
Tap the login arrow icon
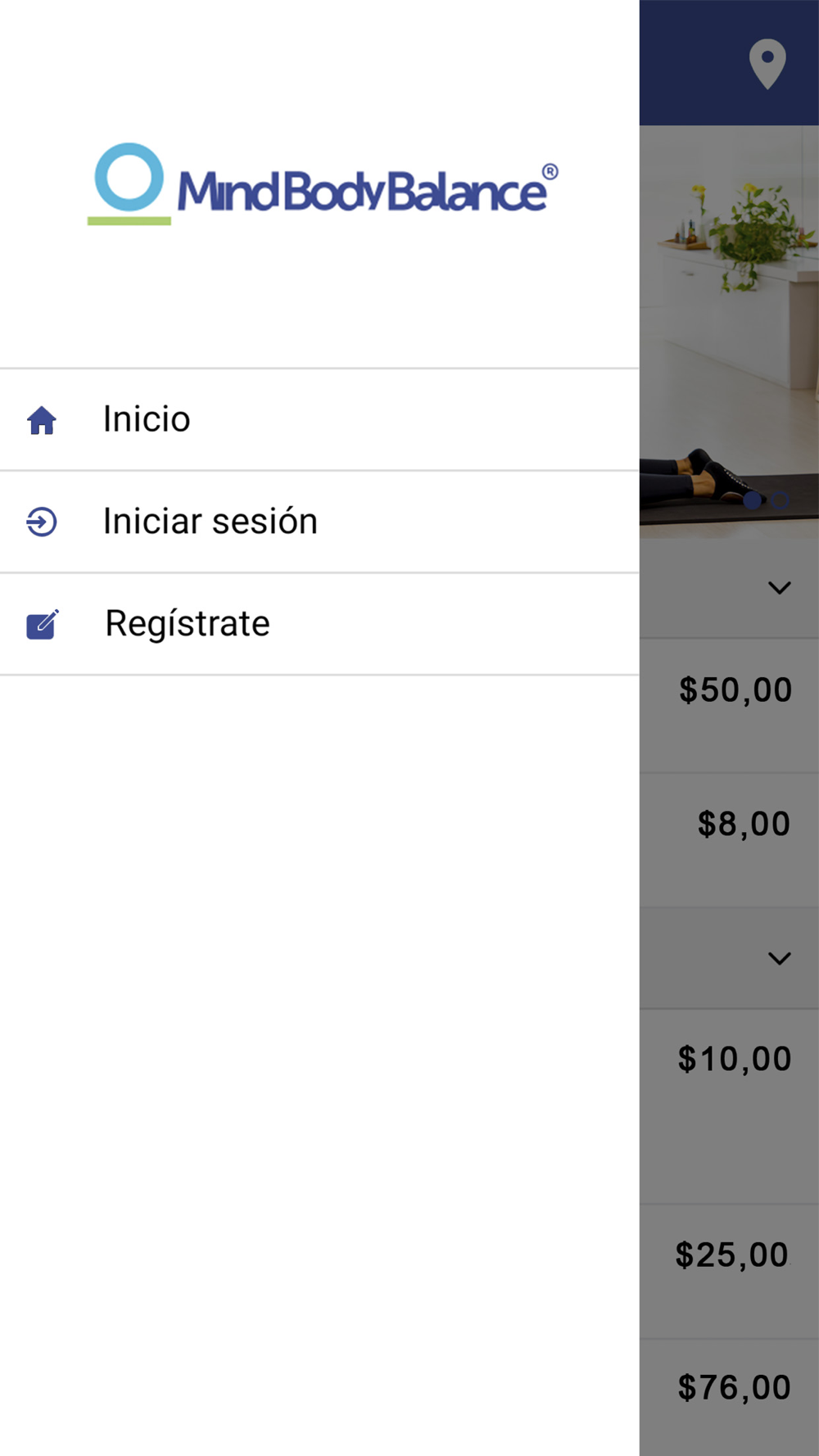point(42,522)
